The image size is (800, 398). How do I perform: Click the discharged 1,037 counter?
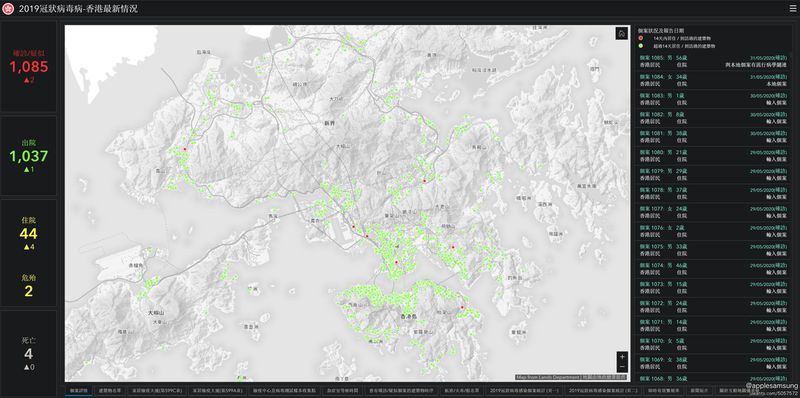(29, 156)
